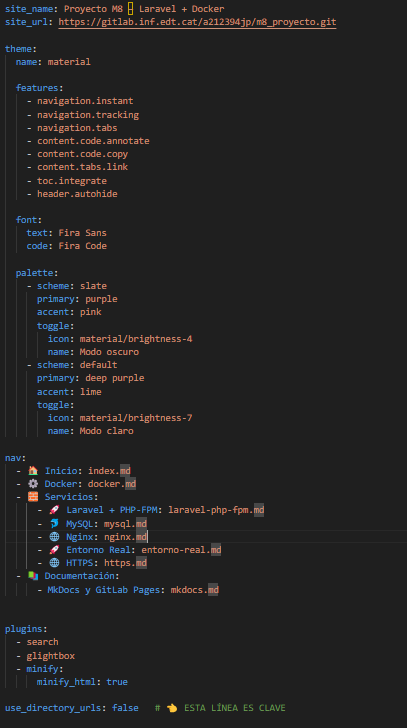Click the 'Fira Code' code font value
Image resolution: width=407 pixels, height=728 pixels.
[83, 246]
